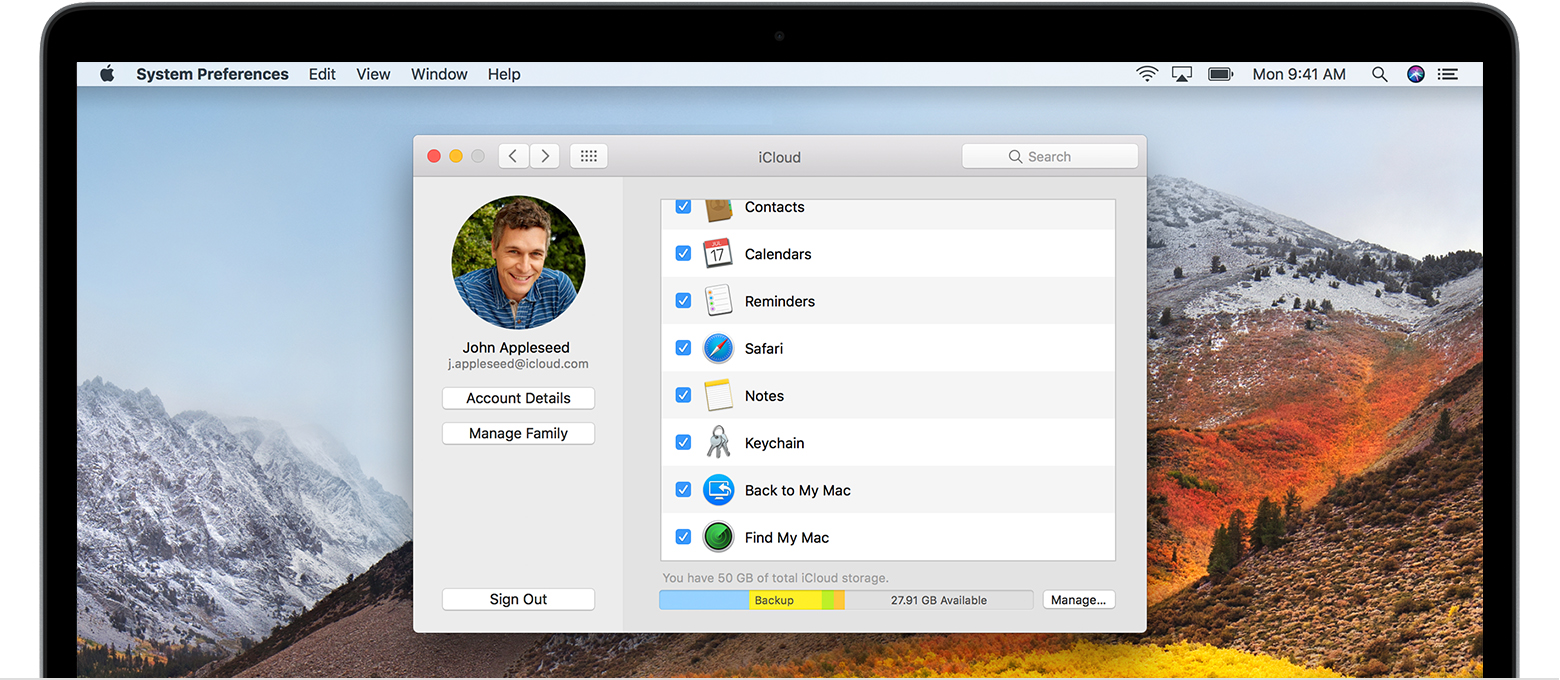
Task: Toggle the Keychain checkbox
Action: [683, 442]
